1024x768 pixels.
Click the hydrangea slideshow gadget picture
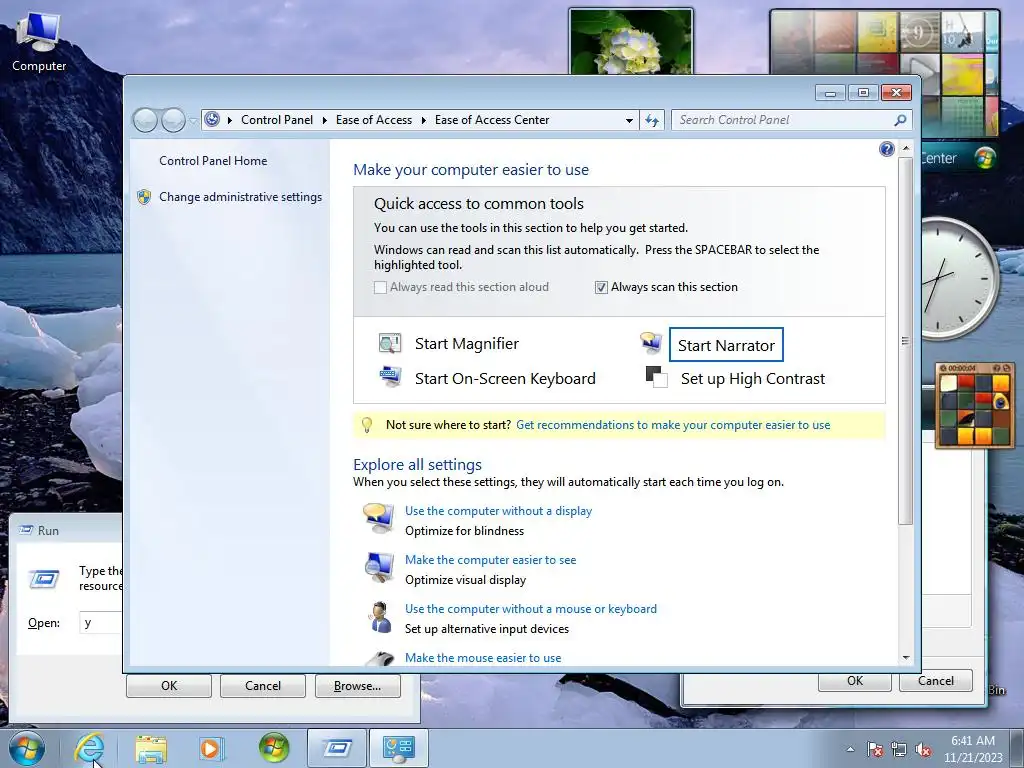(x=630, y=42)
